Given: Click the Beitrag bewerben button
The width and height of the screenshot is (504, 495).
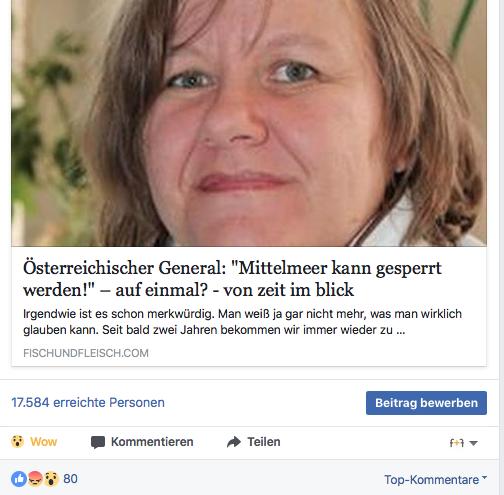Looking at the screenshot, I should pyautogui.click(x=426, y=403).
